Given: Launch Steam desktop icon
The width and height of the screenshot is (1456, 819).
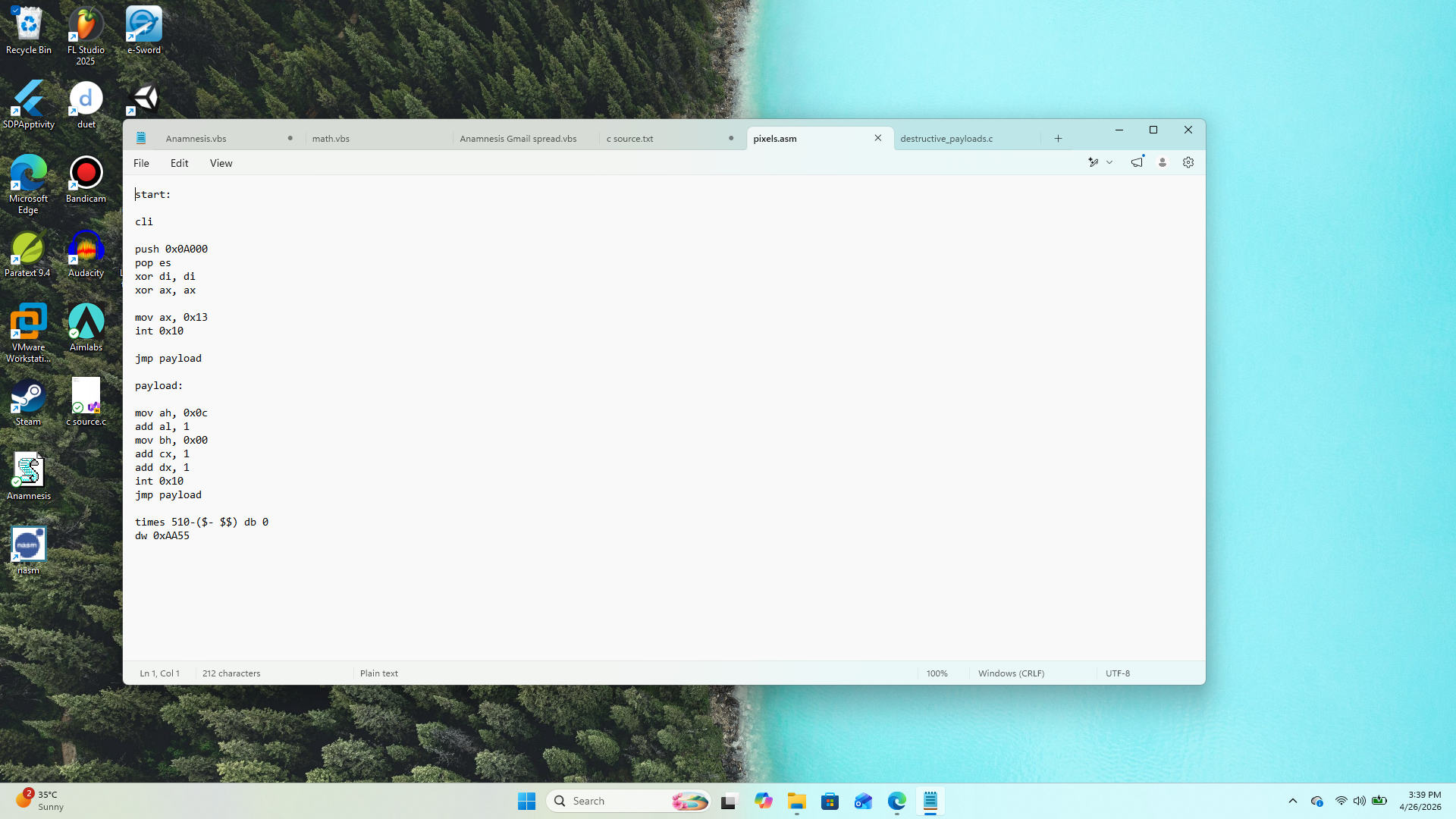Looking at the screenshot, I should (x=28, y=403).
